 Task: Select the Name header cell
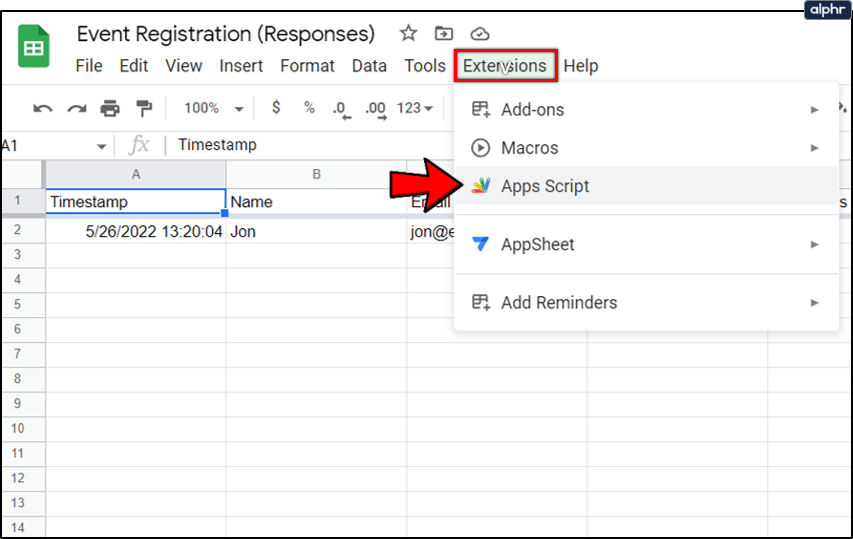click(x=316, y=201)
